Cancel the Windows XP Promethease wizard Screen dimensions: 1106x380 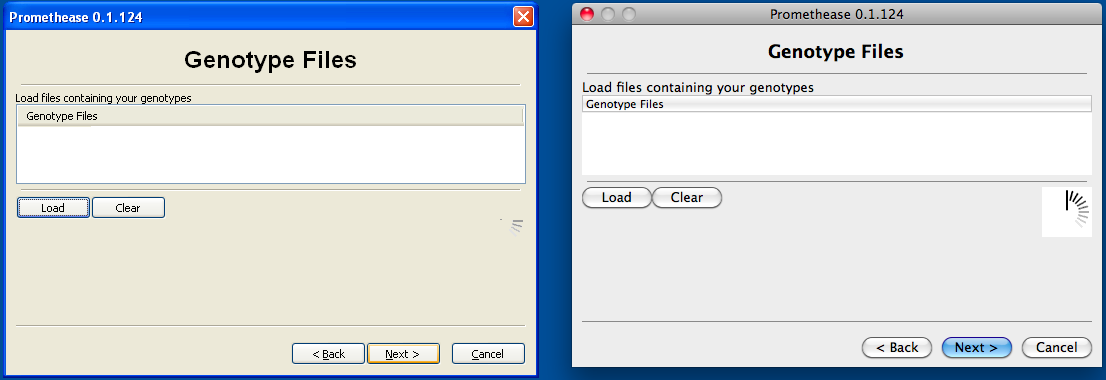(x=487, y=353)
